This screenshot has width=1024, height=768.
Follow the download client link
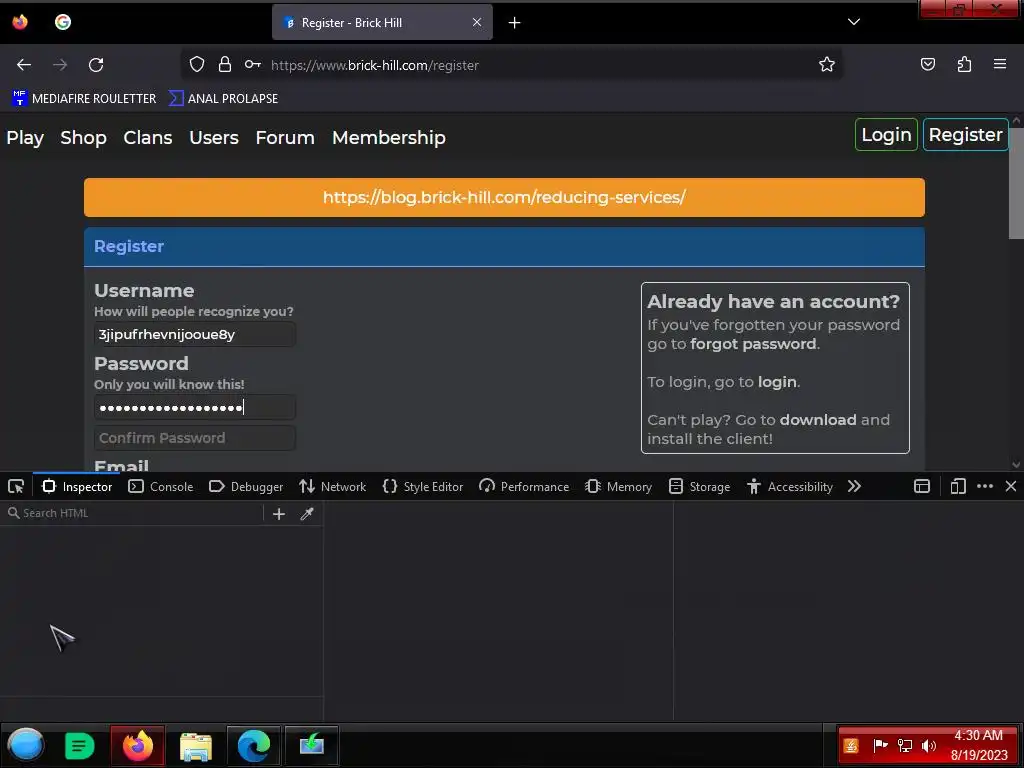(x=818, y=420)
